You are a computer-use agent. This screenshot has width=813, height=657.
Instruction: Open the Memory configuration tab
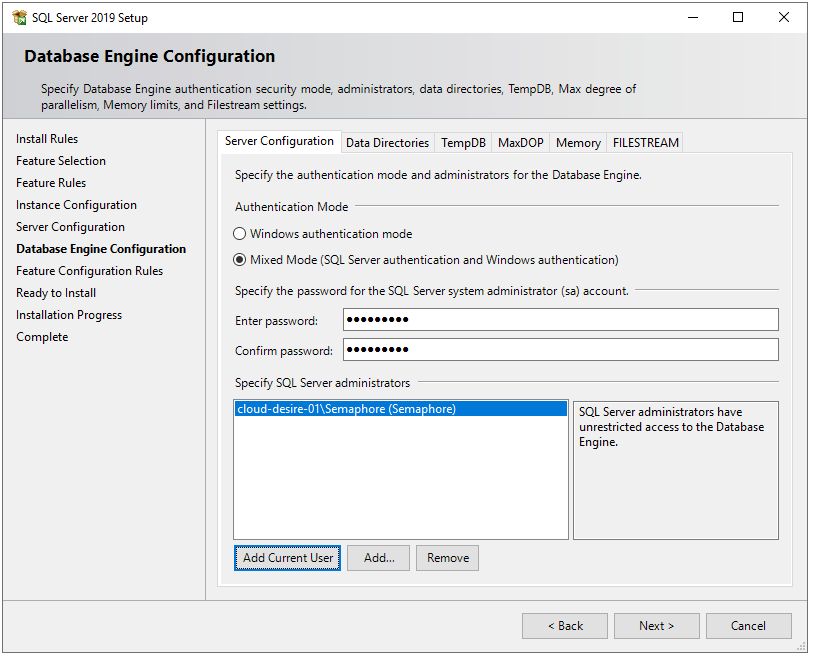pos(577,142)
